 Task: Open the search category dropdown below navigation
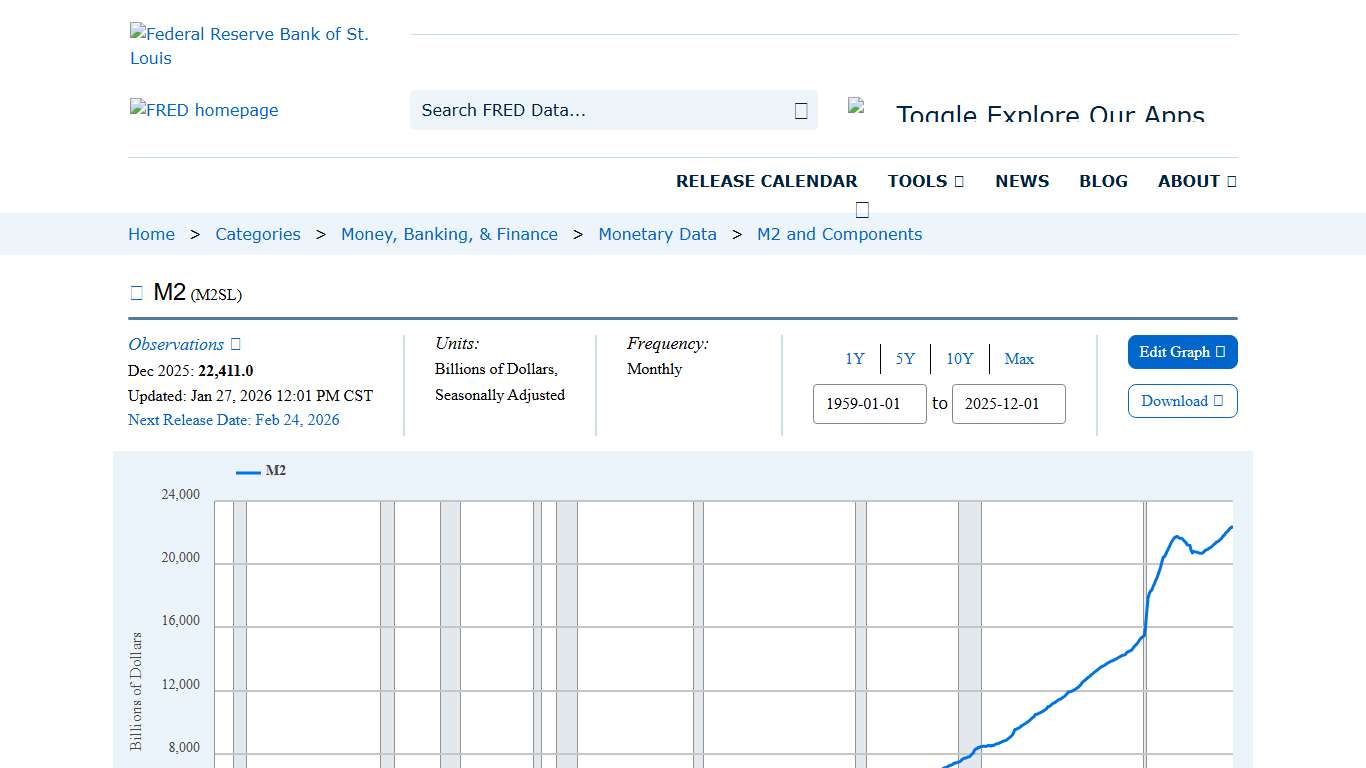pos(862,209)
